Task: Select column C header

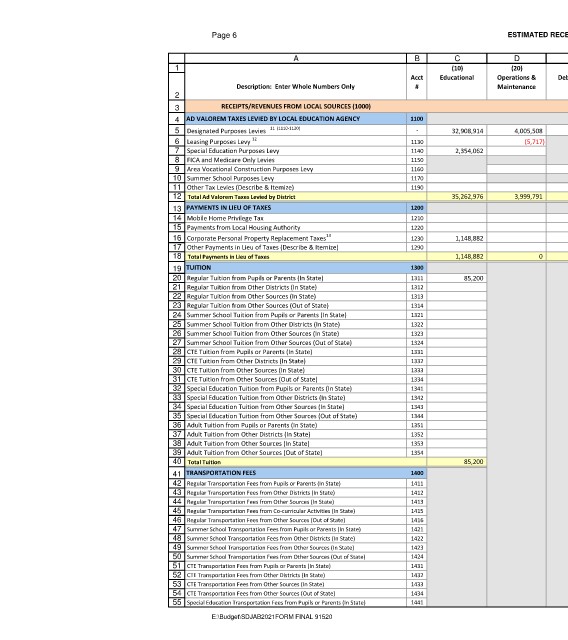Action: (457, 58)
